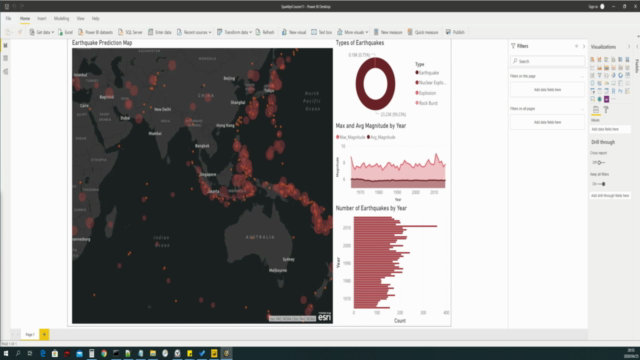
Task: Open the Format paint-roller tab
Action: point(606,109)
